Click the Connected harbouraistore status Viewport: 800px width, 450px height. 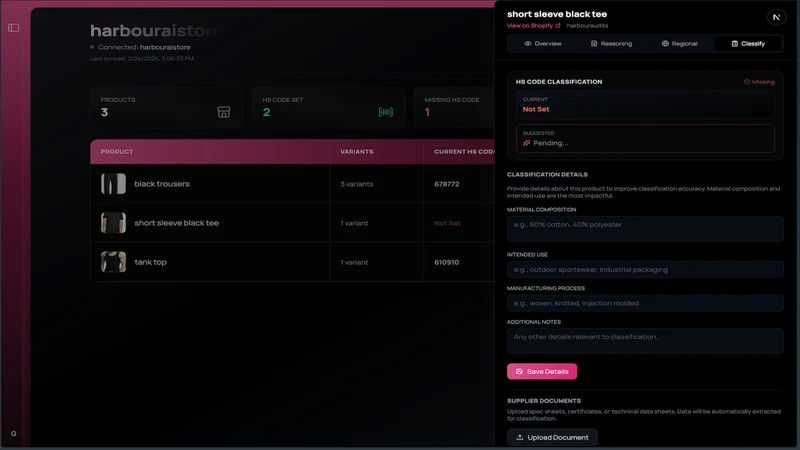[x=140, y=47]
